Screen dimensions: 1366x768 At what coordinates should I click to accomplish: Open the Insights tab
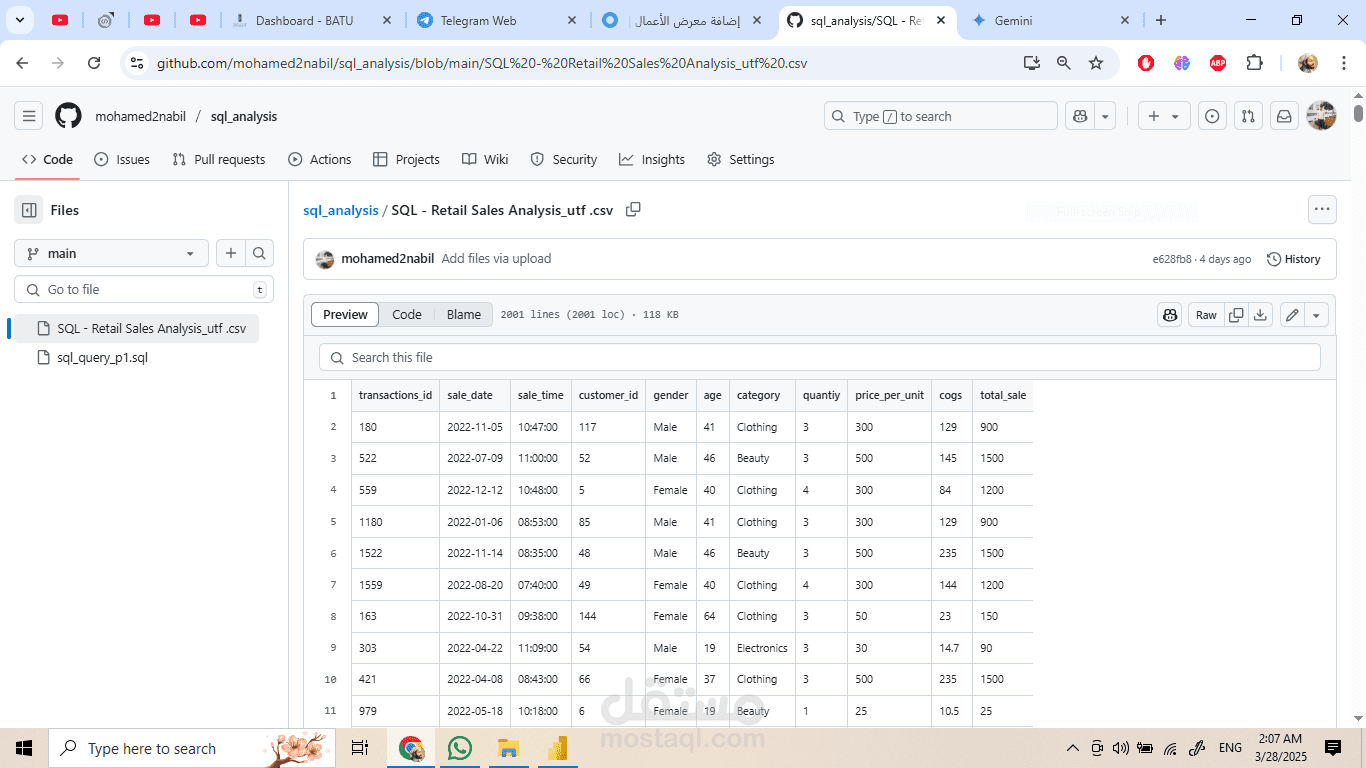point(652,159)
